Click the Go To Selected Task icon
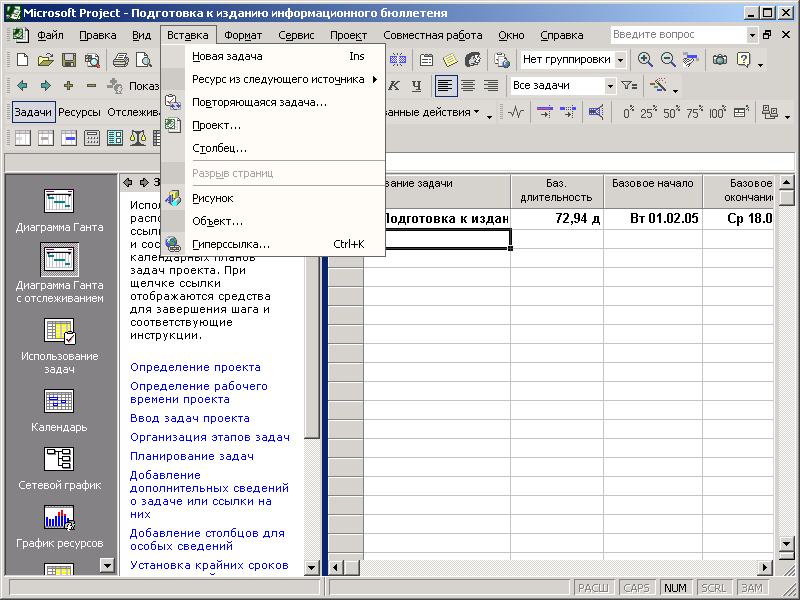The width and height of the screenshot is (800, 600). tap(691, 60)
